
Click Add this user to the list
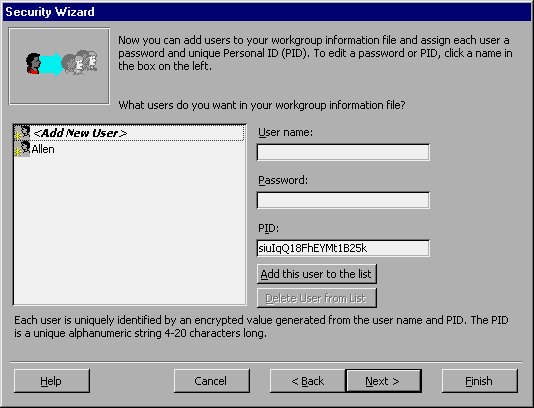point(317,274)
